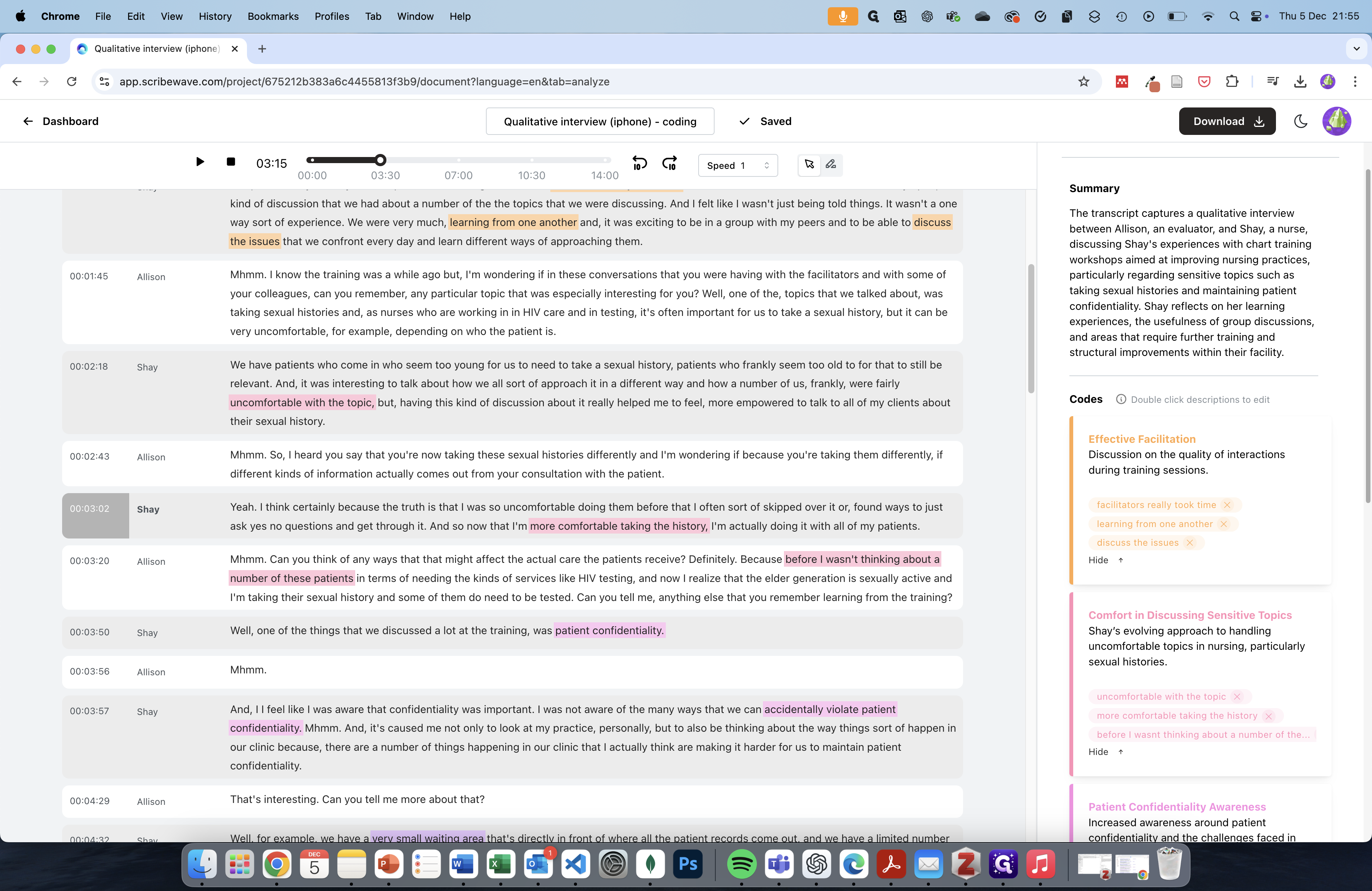Image resolution: width=1372 pixels, height=891 pixels.
Task: Click 'facilitators really took time' quote tag
Action: [1156, 505]
